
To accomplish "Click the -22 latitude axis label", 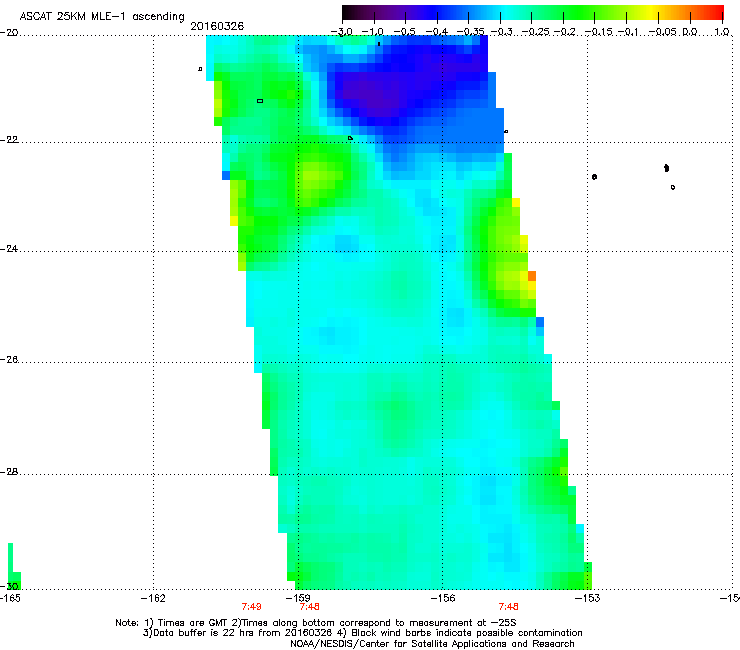I will click(10, 140).
